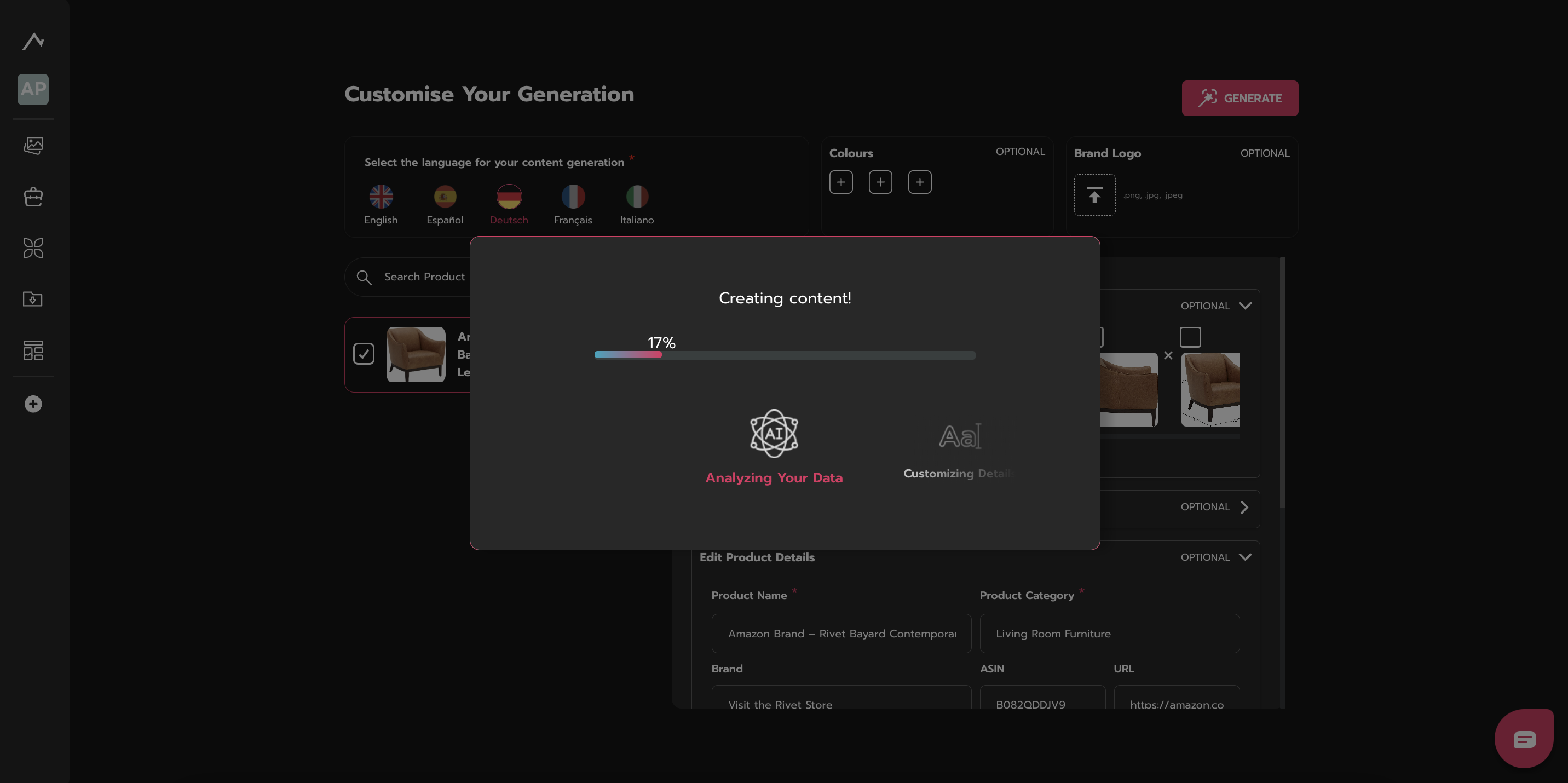Click the plus circle sidebar icon
Viewport: 1568px width, 783px height.
tap(33, 404)
